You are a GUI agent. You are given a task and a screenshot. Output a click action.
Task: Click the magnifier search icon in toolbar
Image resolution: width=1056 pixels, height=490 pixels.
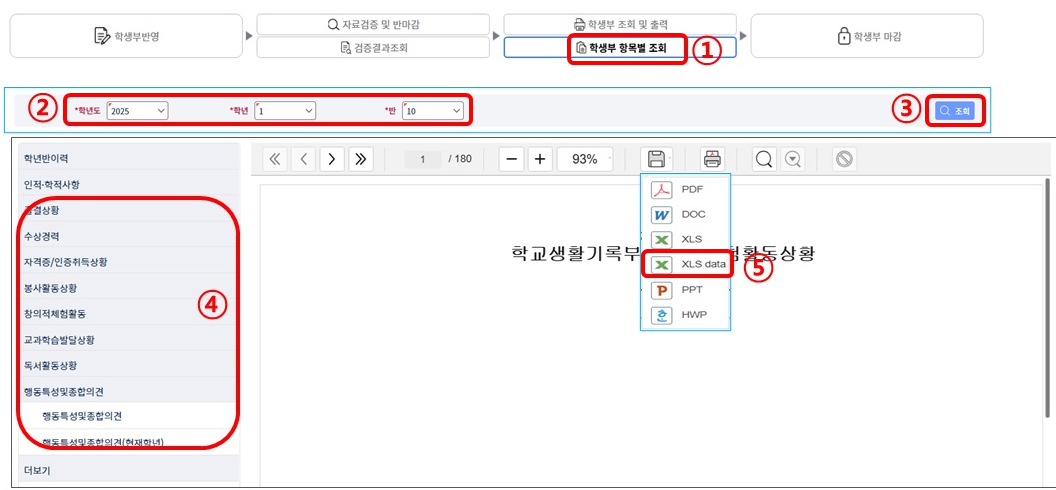[764, 159]
